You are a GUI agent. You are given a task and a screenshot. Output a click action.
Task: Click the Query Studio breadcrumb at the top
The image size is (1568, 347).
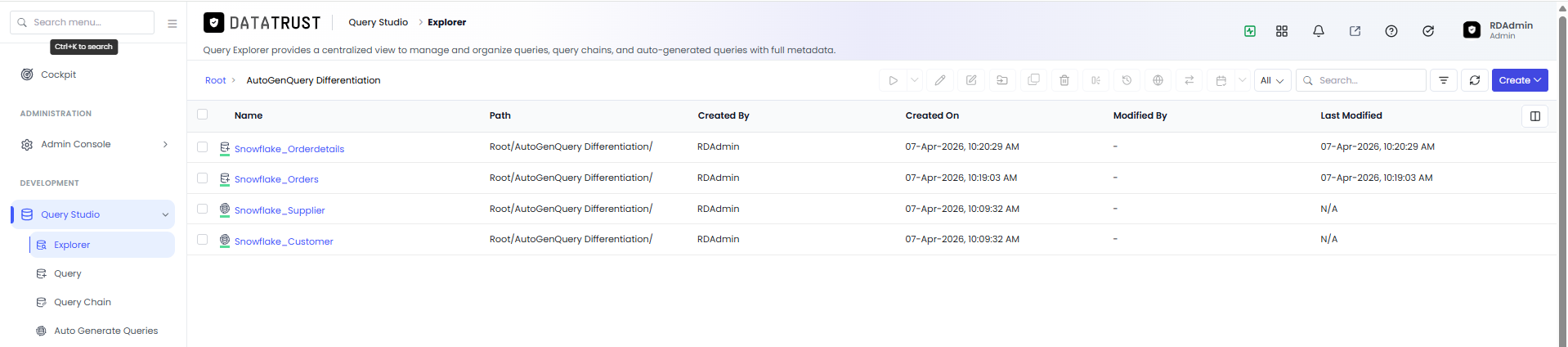378,22
